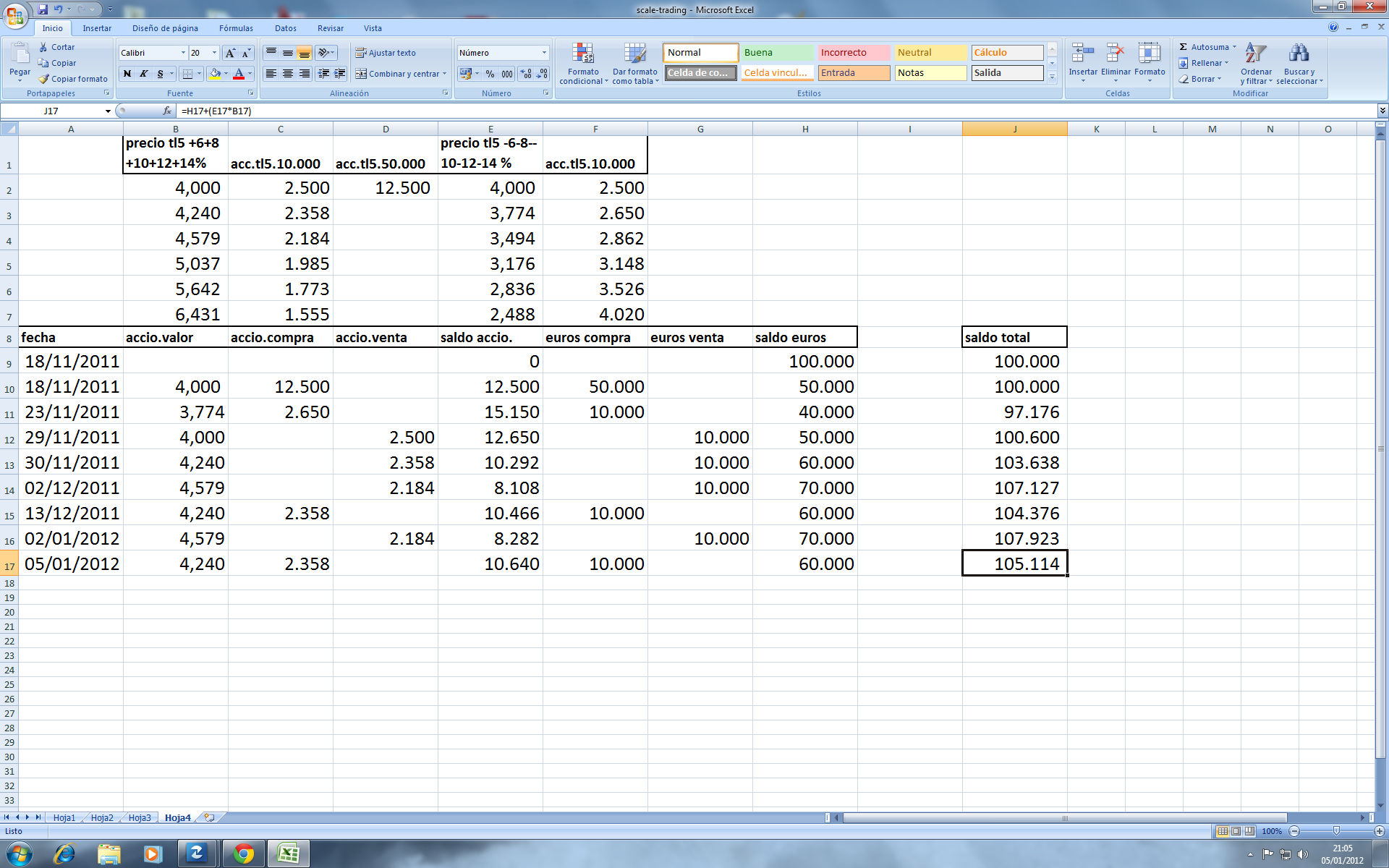The width and height of the screenshot is (1389, 868).
Task: Apply the Buena cell style swatch
Action: click(x=777, y=53)
